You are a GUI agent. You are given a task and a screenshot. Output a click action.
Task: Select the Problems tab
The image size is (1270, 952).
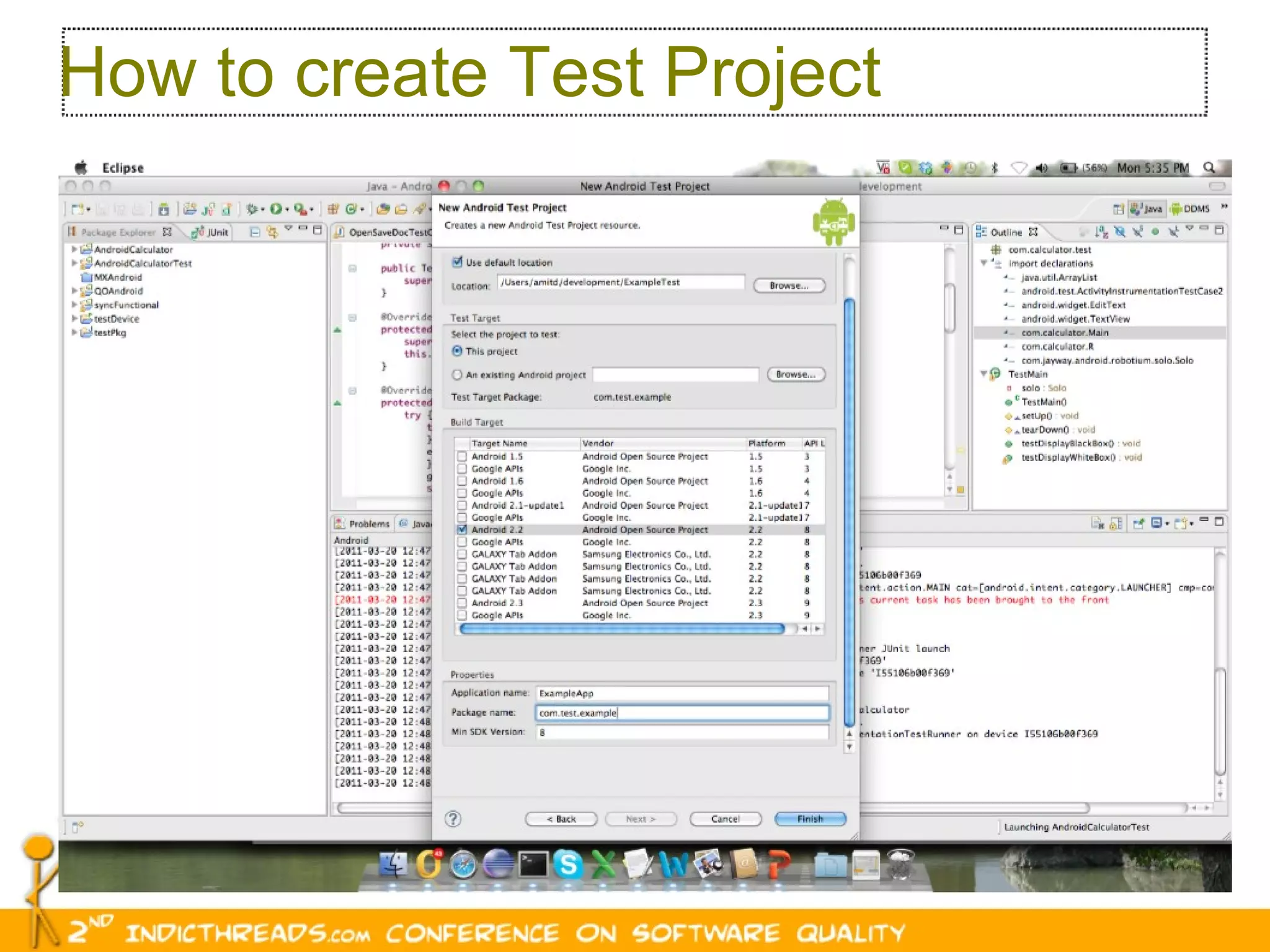pyautogui.click(x=363, y=524)
